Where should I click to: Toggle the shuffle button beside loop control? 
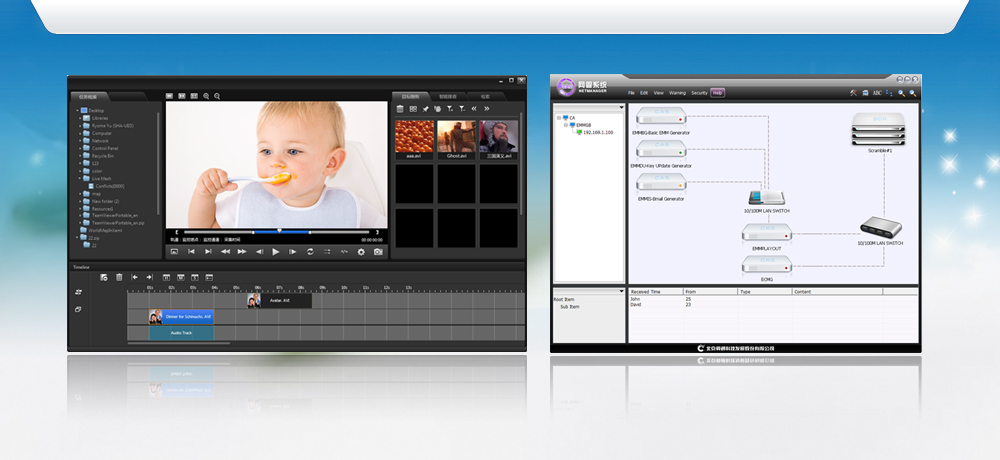coord(327,252)
